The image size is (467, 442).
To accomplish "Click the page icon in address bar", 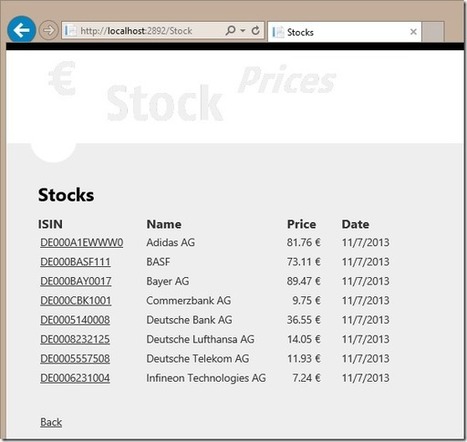I will click(71, 31).
